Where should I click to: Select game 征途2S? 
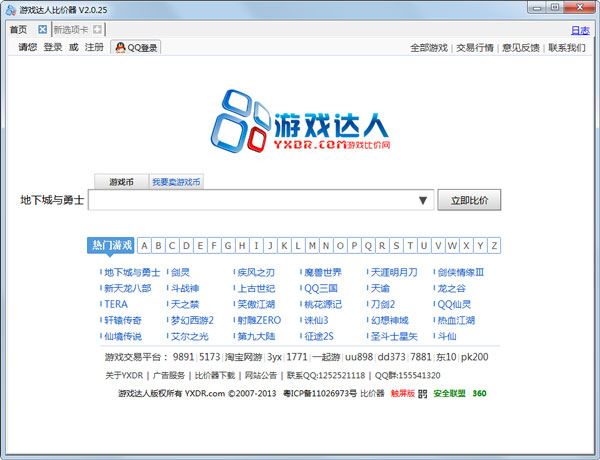[319, 336]
